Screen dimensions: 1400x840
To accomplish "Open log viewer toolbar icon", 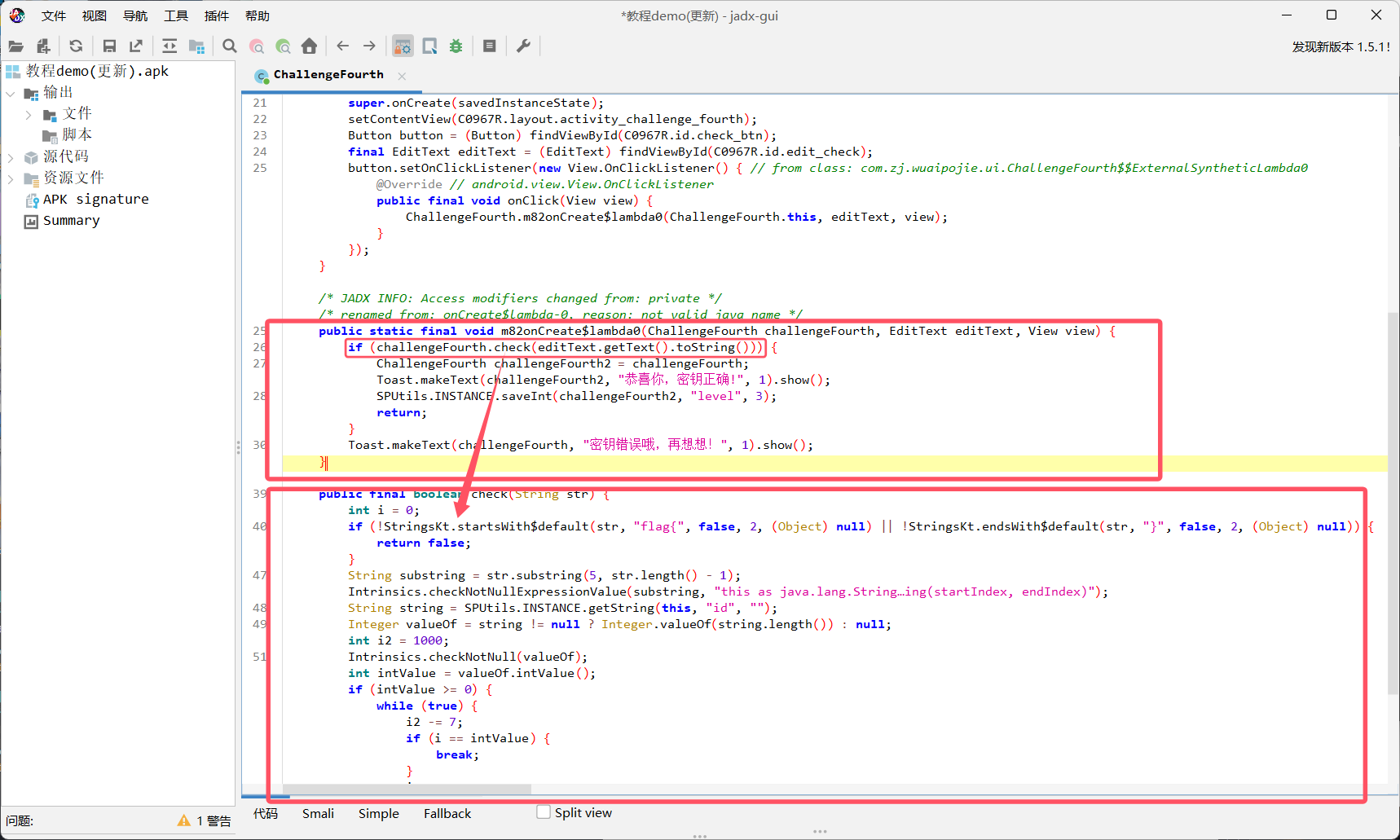I will click(x=490, y=46).
